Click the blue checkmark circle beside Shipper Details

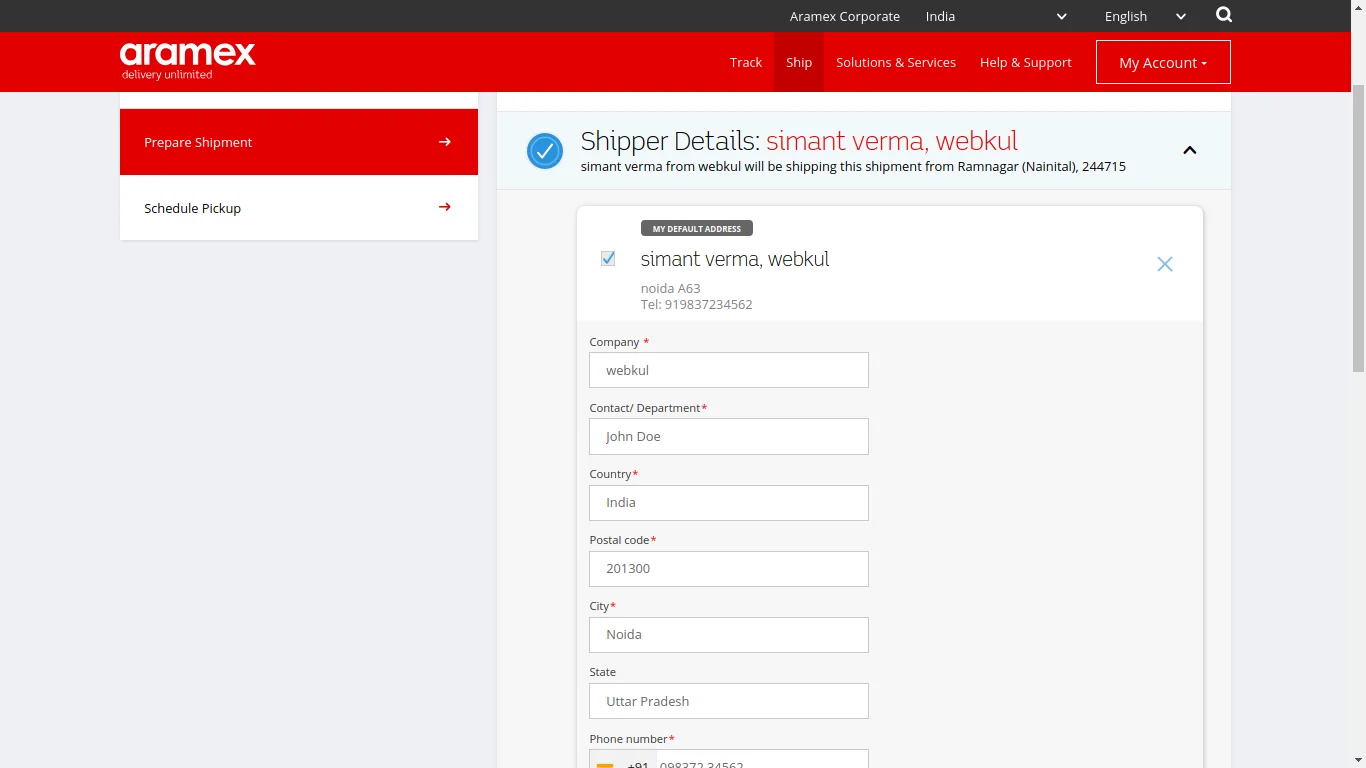[545, 151]
